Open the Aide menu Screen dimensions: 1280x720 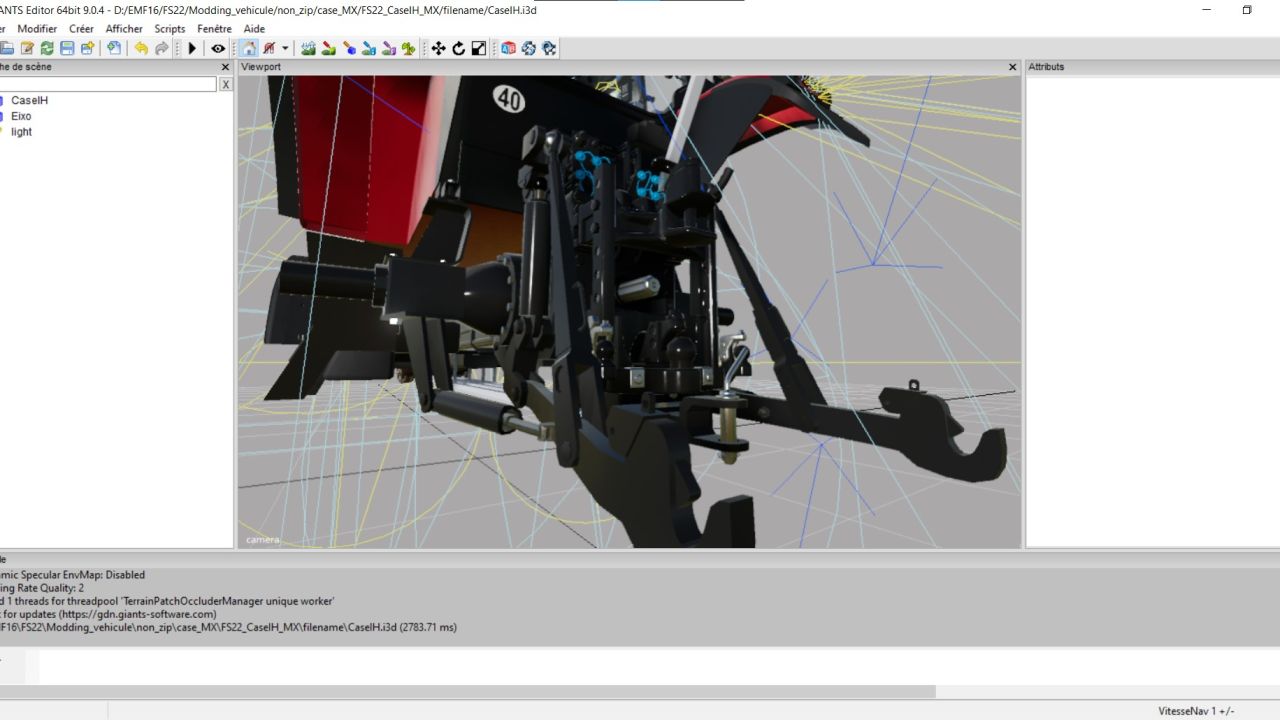point(254,29)
